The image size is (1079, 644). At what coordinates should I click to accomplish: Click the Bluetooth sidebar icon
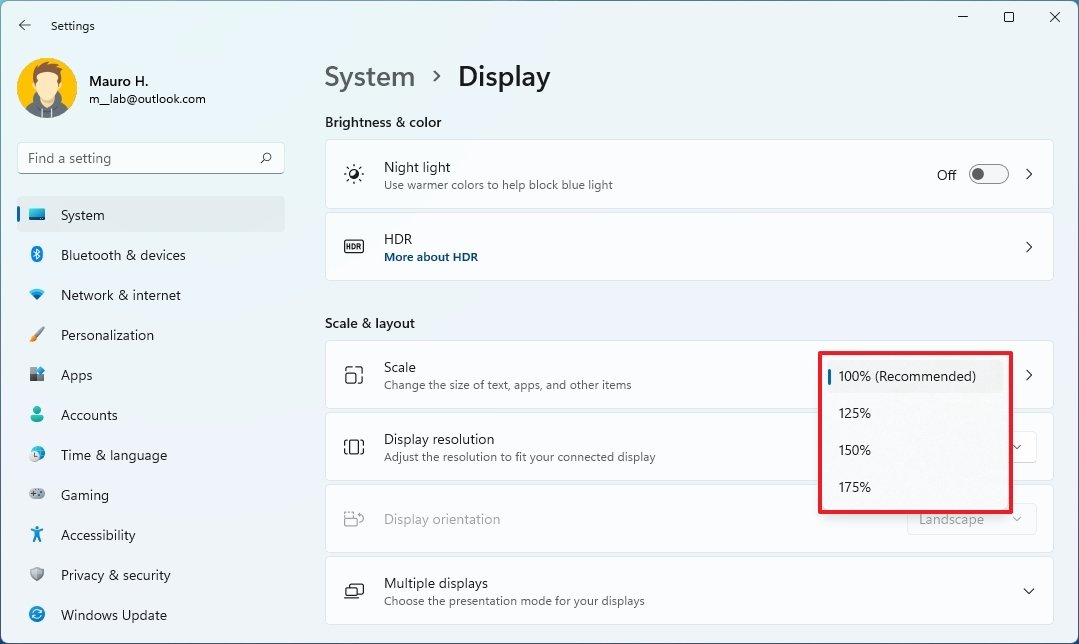point(36,255)
